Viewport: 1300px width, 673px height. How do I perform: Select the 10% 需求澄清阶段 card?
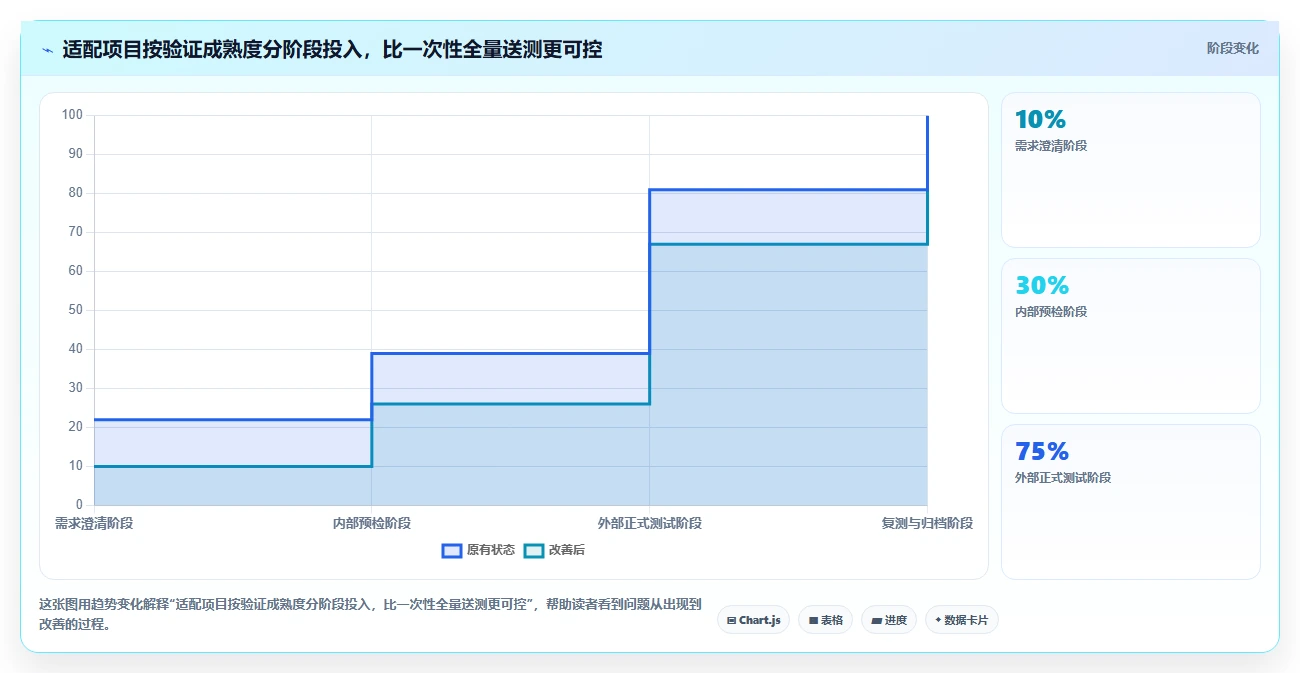1131,170
